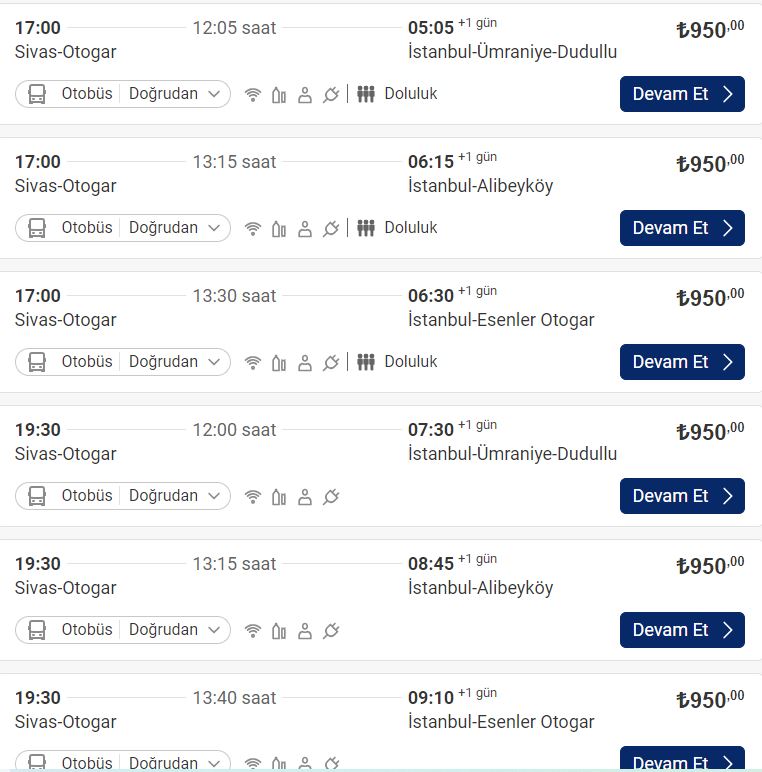Click bus icon on 05:05 Ümraniye-Dudullu trip
Viewport: 762px width, 772px height.
37,94
